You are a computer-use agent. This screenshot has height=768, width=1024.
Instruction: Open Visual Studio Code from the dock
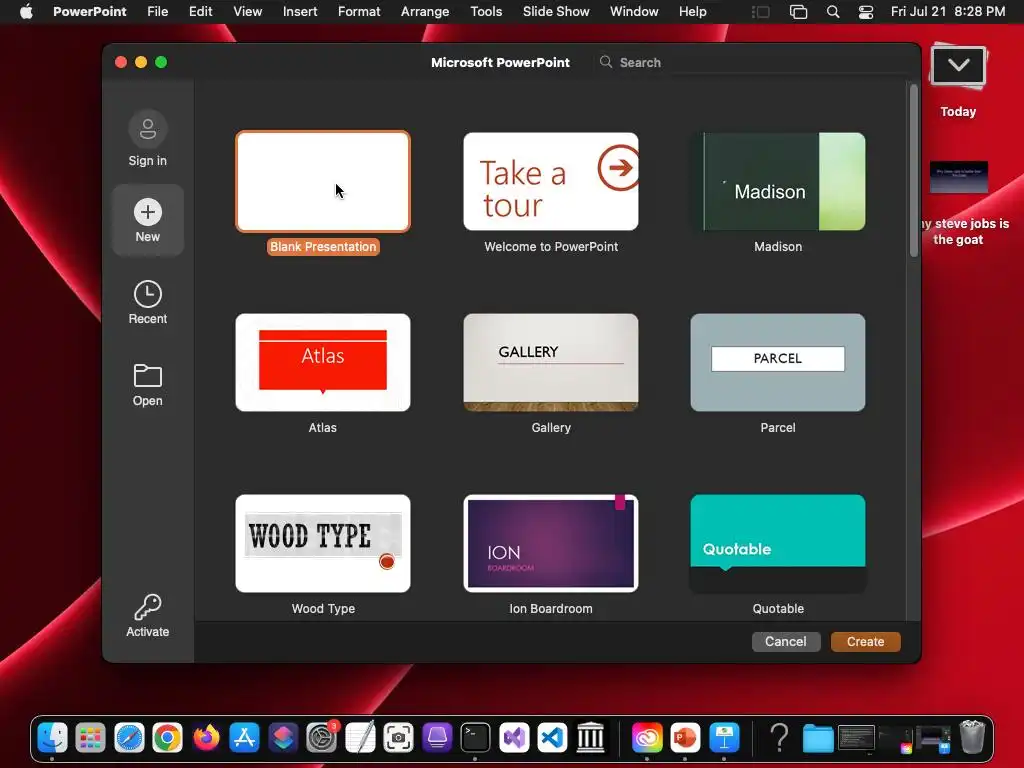pos(552,738)
